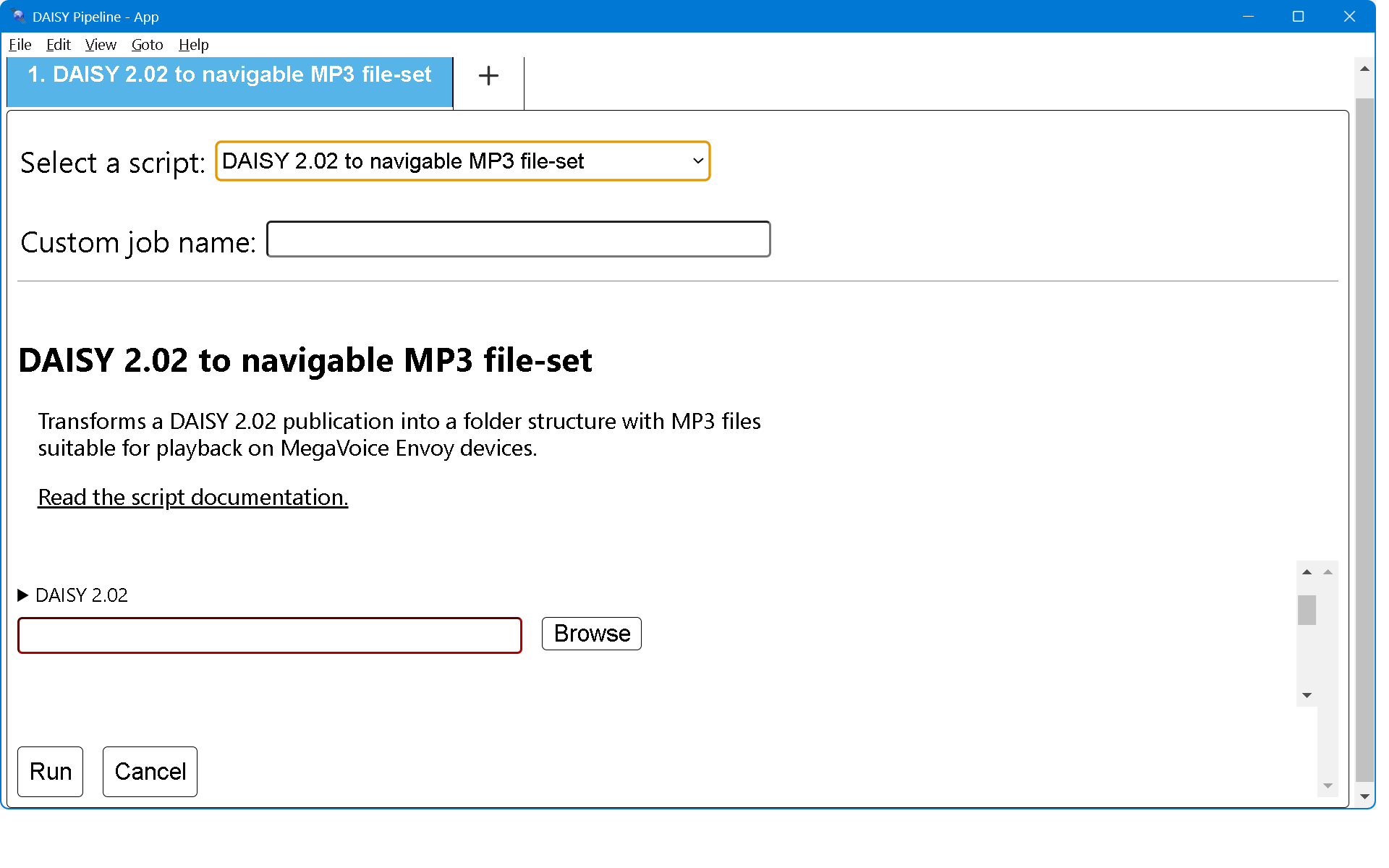
Task: Click the Cancel button
Action: 150,772
